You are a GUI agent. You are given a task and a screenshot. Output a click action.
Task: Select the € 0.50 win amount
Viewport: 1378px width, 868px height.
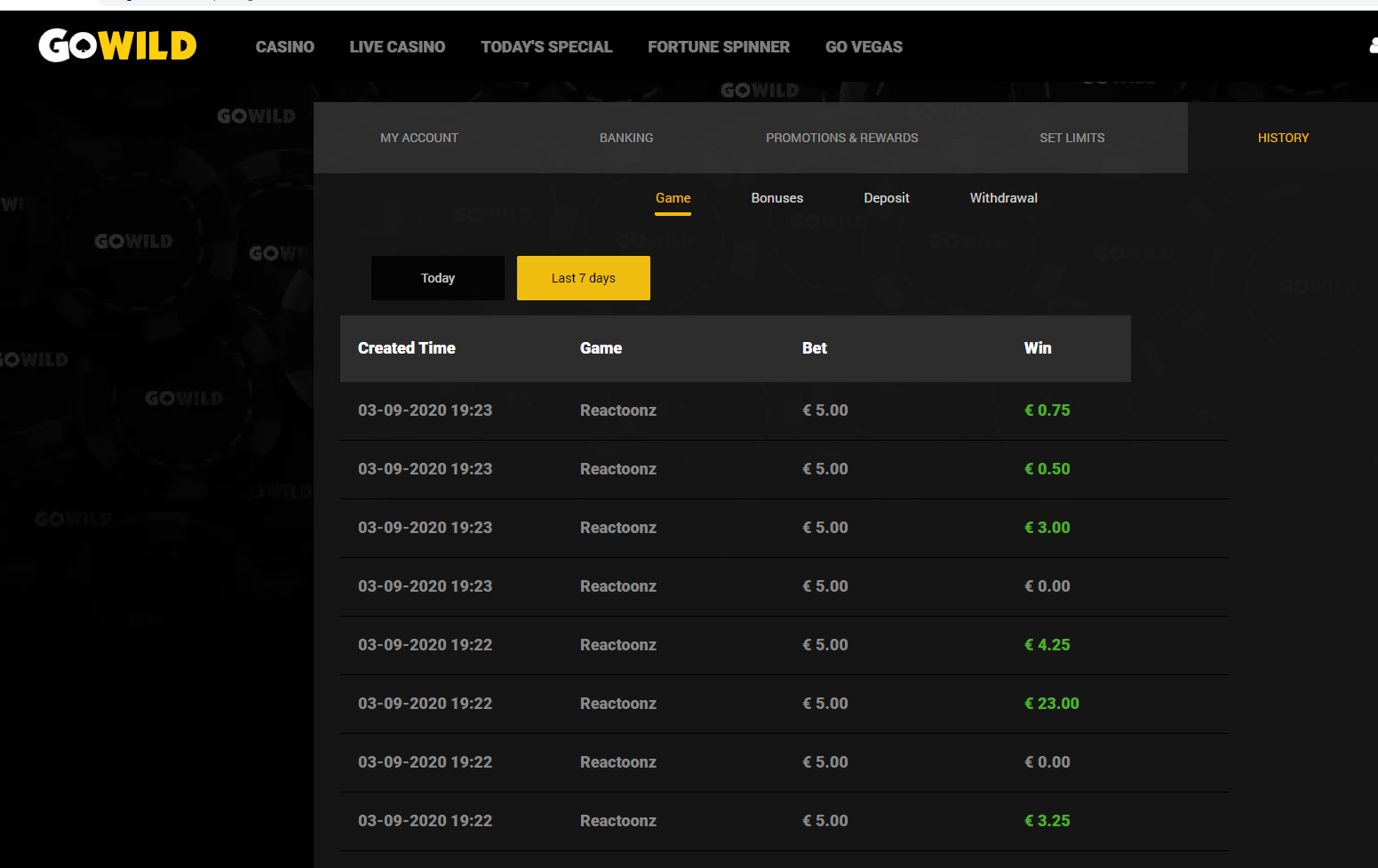(x=1047, y=469)
